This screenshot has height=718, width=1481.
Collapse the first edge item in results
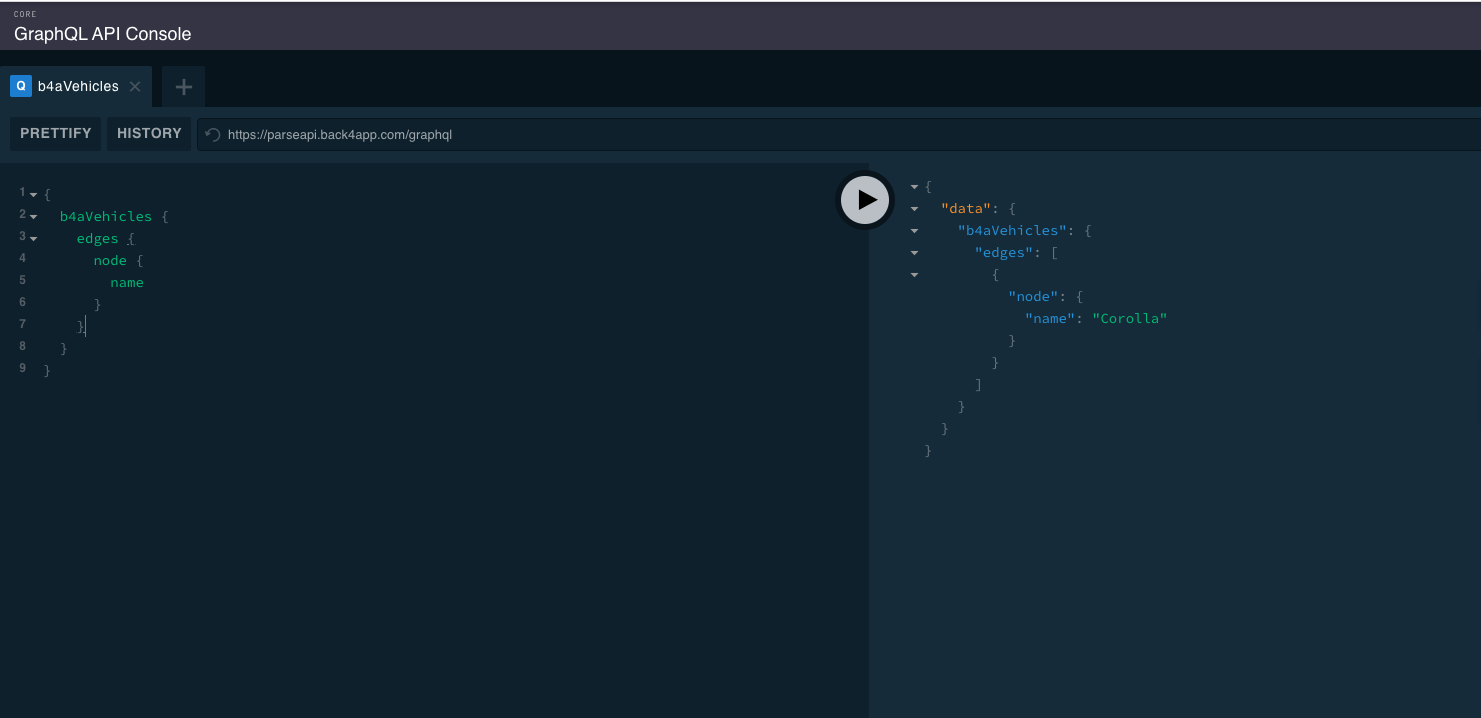click(x=914, y=275)
